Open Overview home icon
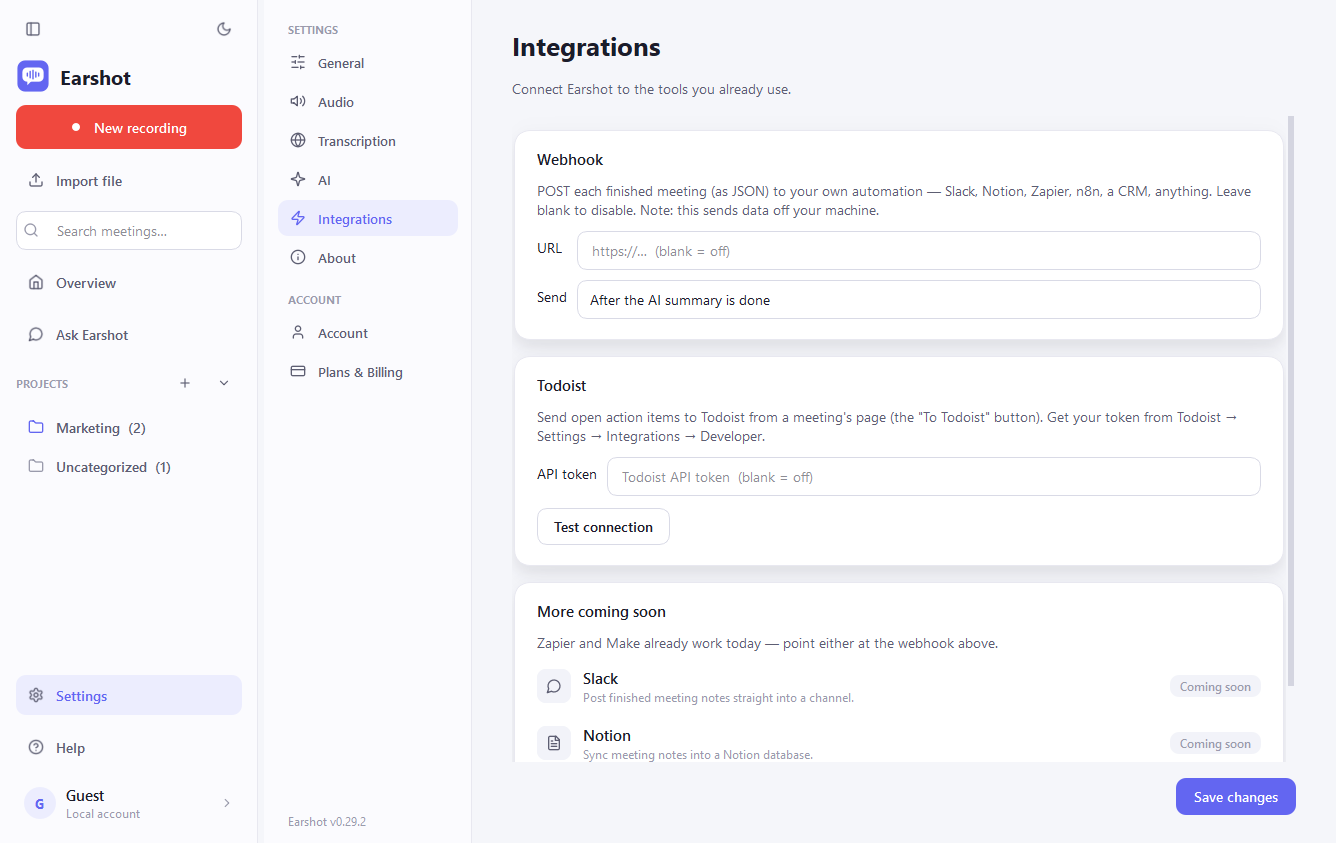The height and width of the screenshot is (843, 1336). (36, 283)
